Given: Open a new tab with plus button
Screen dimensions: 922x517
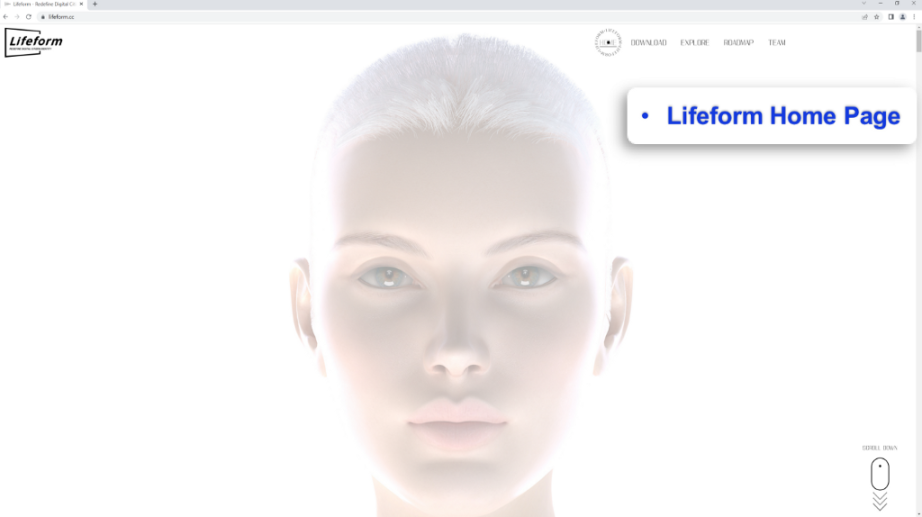Looking at the screenshot, I should click(x=95, y=4).
